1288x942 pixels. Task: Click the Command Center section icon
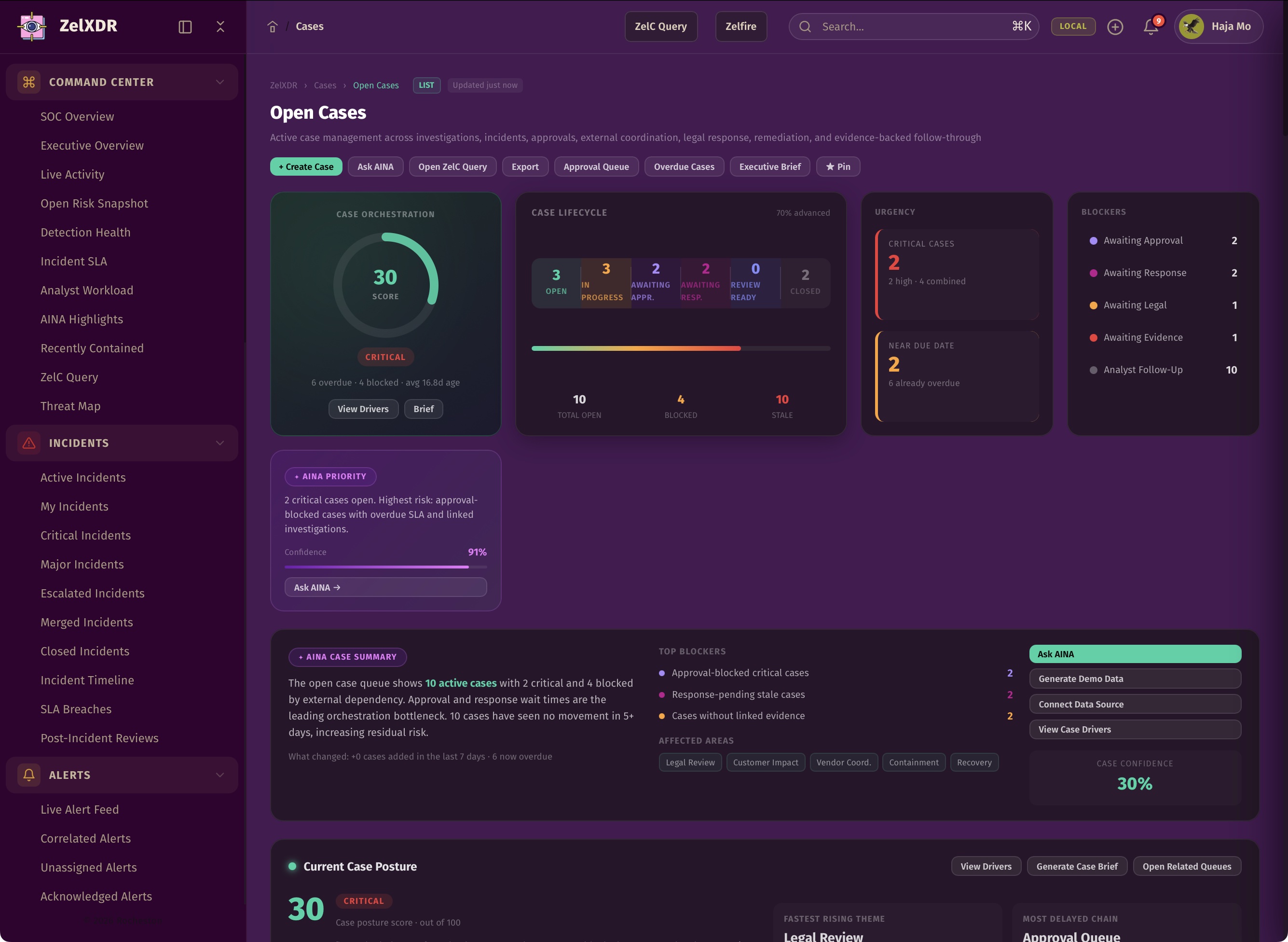pyautogui.click(x=29, y=82)
